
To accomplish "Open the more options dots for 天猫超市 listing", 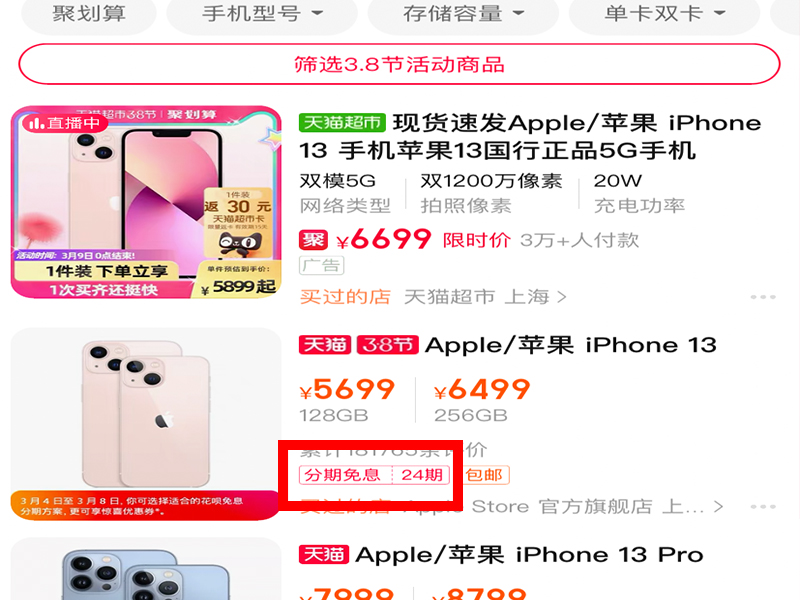I will click(763, 297).
